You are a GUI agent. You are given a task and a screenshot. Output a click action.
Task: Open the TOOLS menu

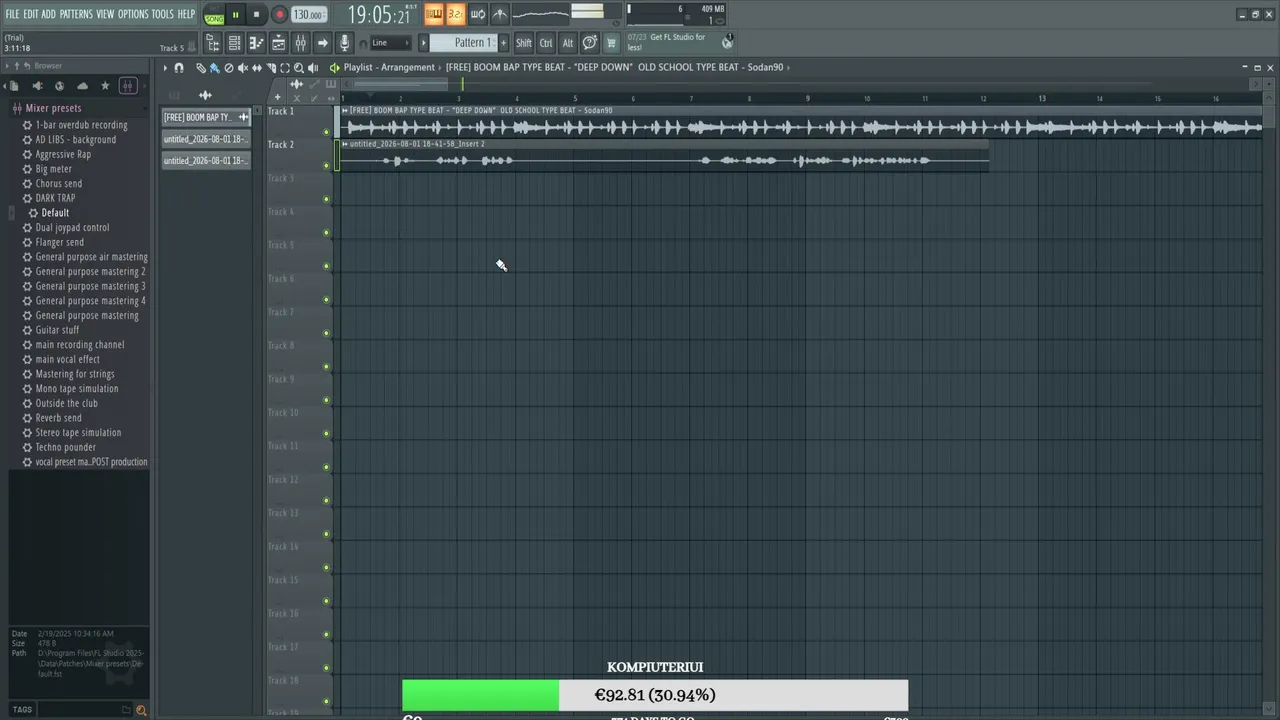tap(162, 14)
